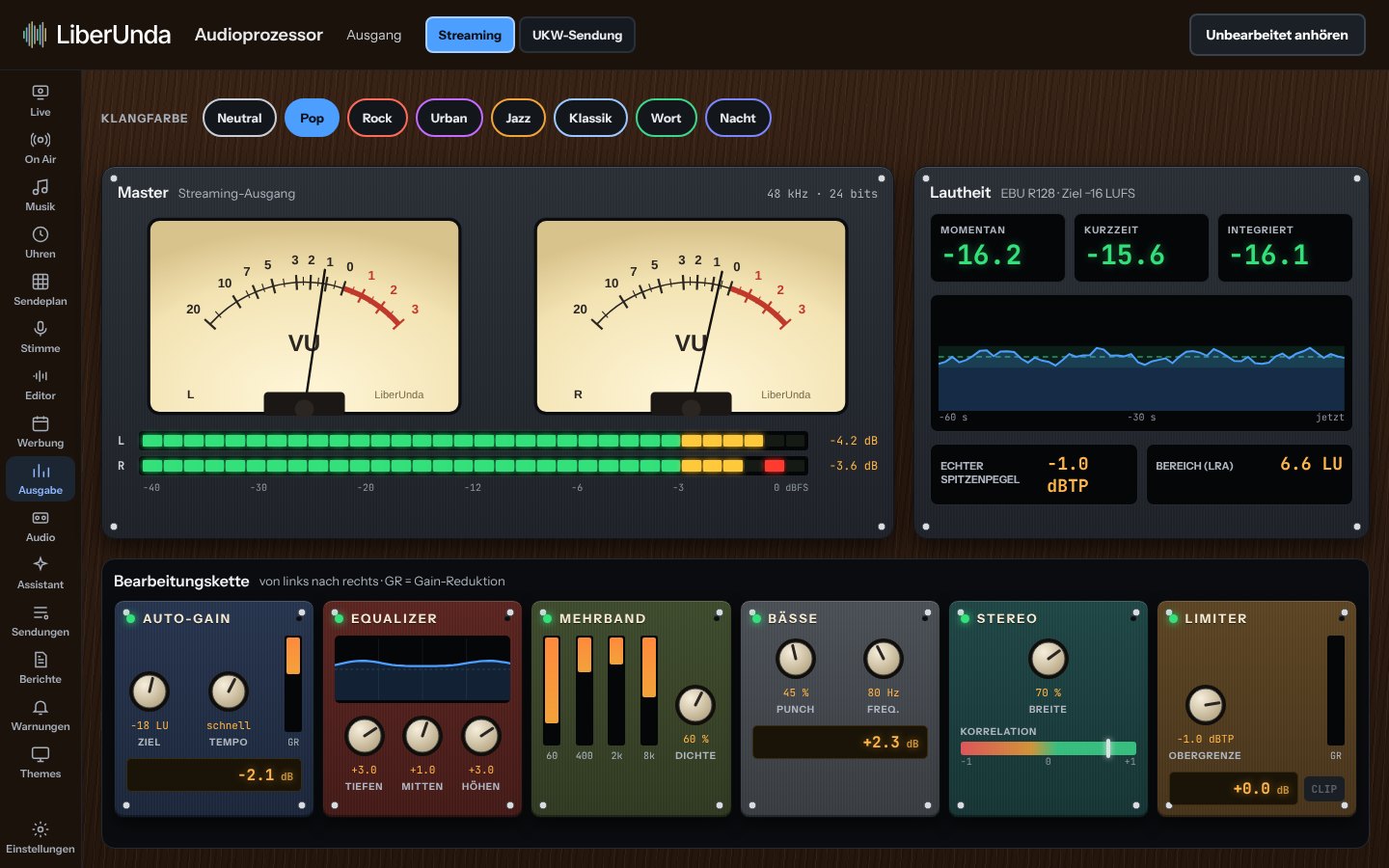Select the Jazz Klangfarbe preset
The image size is (1389, 868).
click(518, 118)
